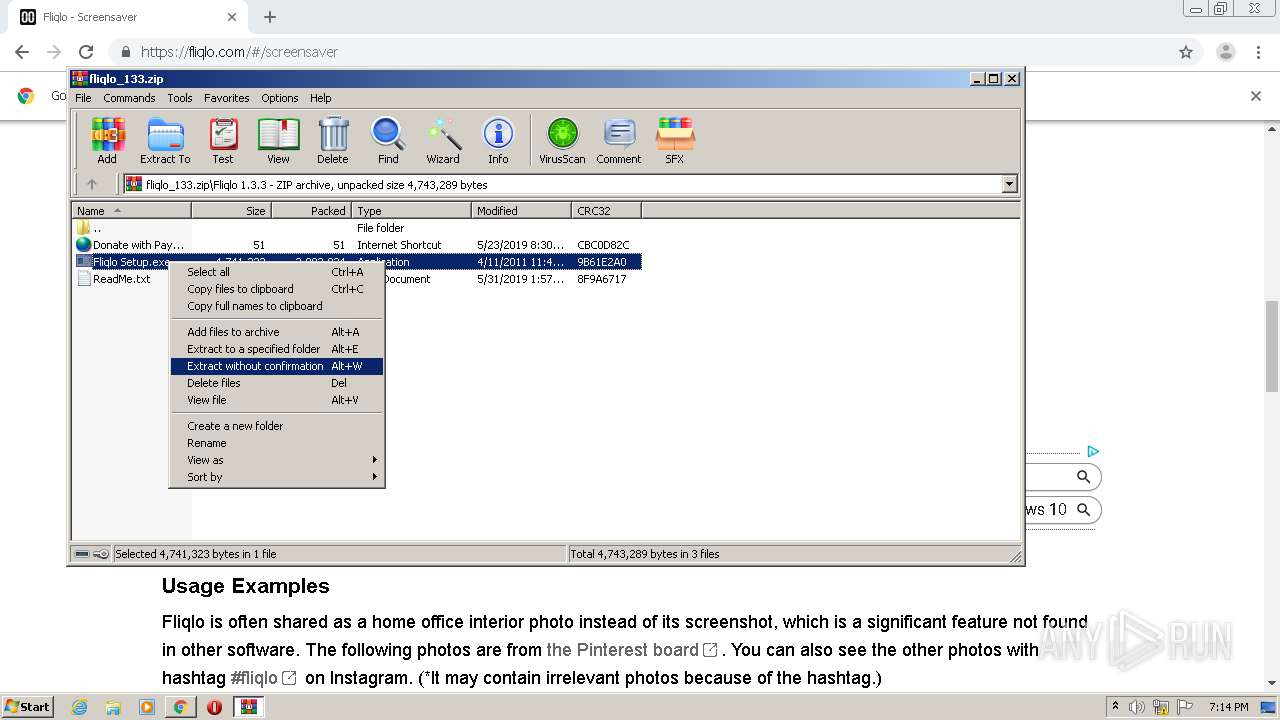Open the Tools menu
Viewport: 1280px width, 720px height.
pos(180,98)
